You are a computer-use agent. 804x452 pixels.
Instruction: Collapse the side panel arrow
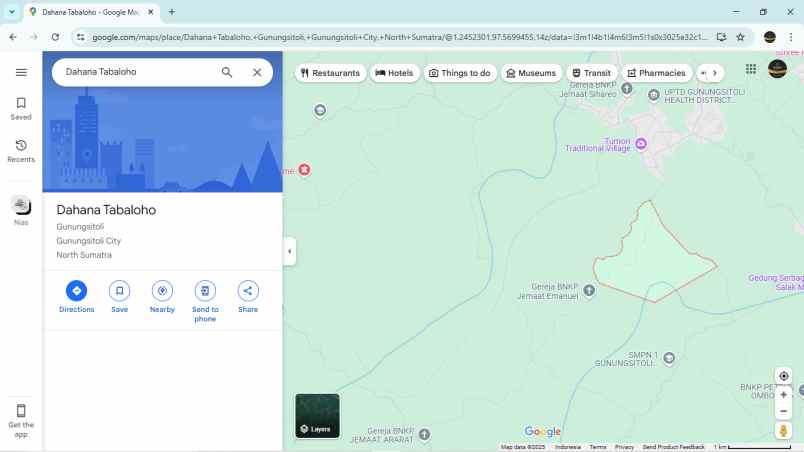[x=290, y=251]
